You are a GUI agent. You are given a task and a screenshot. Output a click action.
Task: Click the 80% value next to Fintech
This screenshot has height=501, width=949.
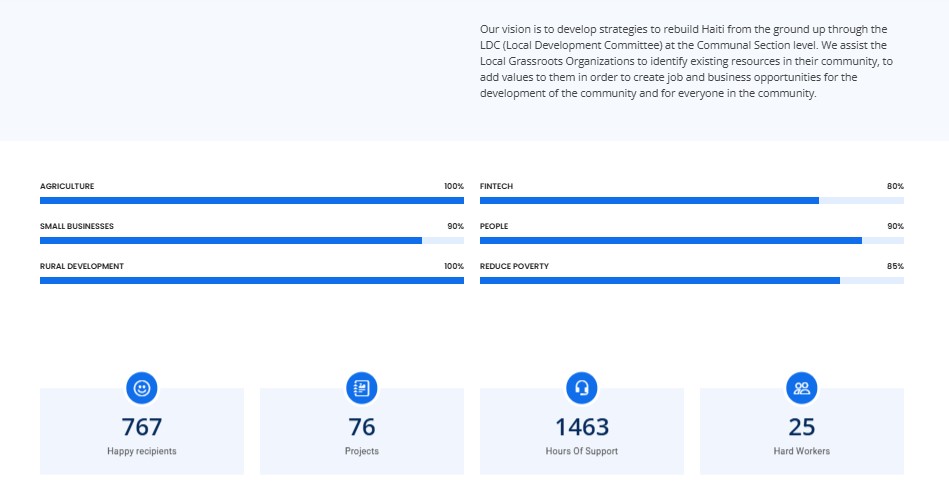click(895, 186)
